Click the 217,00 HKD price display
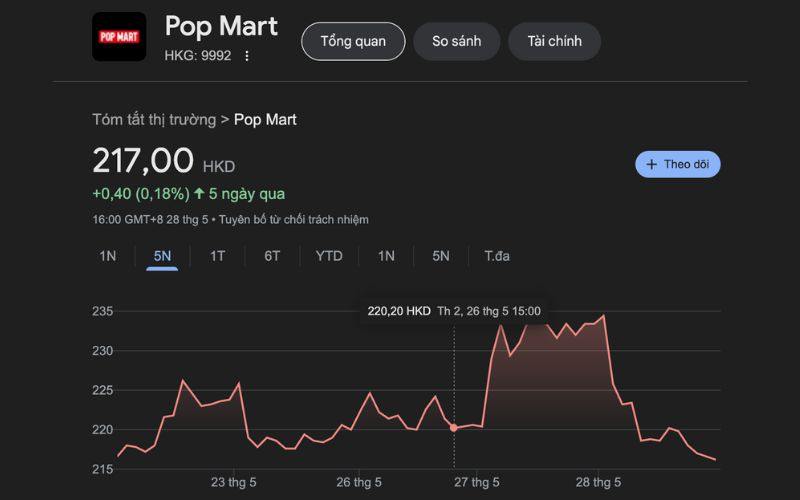 coord(143,161)
